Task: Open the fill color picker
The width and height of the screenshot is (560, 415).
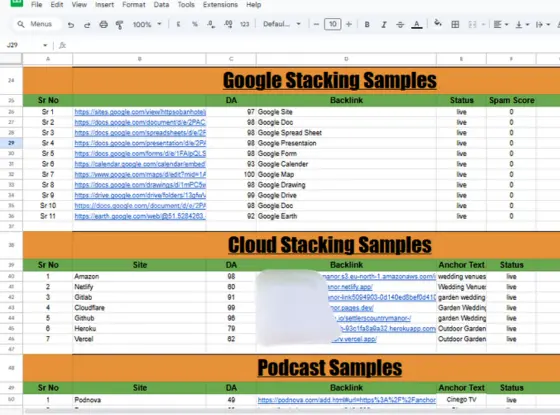Action: point(438,24)
